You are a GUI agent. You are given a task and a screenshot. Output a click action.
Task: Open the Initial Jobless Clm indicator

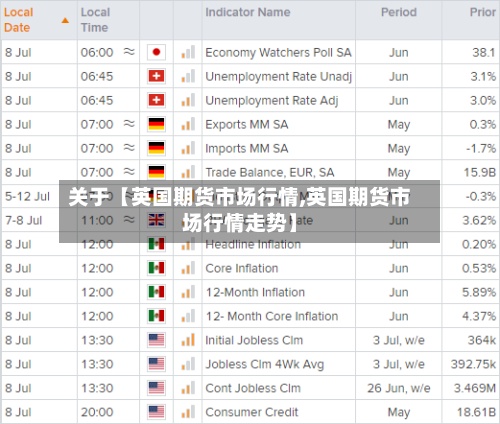(254, 340)
